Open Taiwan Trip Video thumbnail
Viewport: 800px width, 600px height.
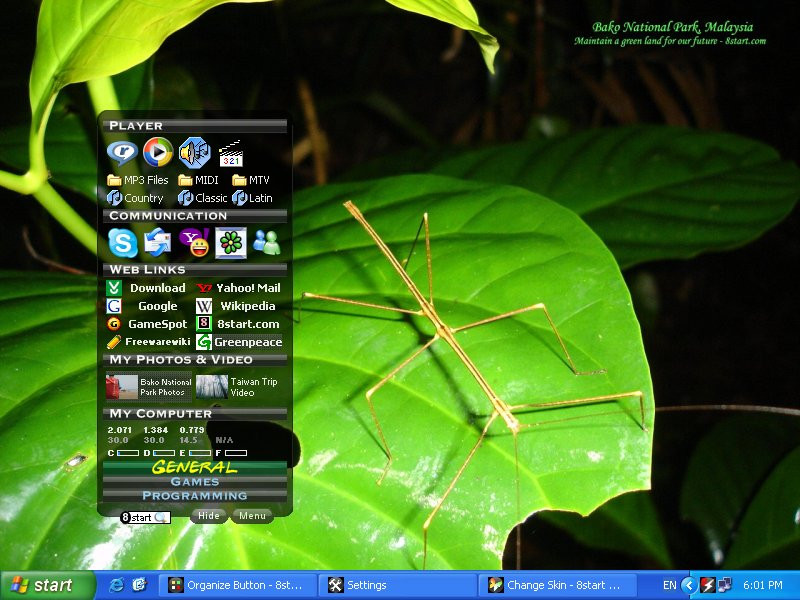[x=237, y=387]
